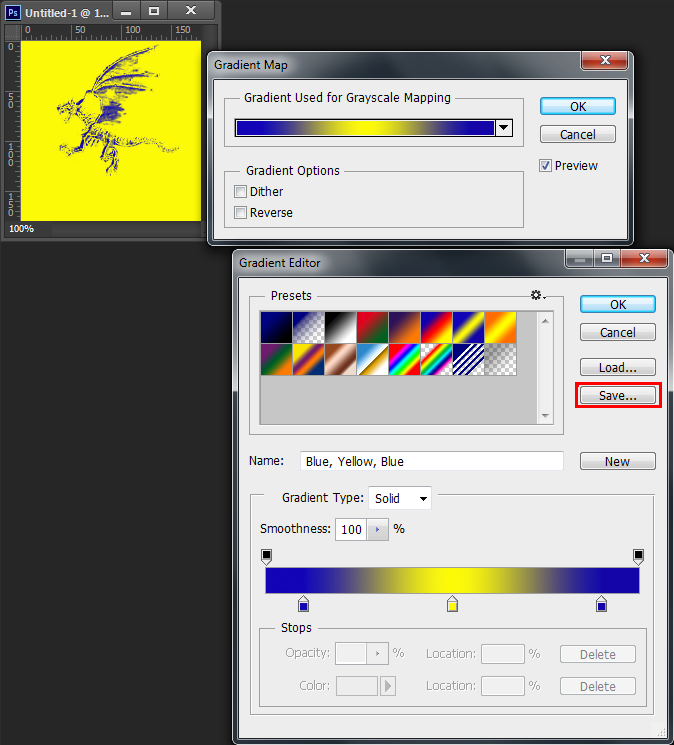This screenshot has height=745, width=674.
Task: Cancel the Gradient Editor dialog
Action: (x=618, y=332)
